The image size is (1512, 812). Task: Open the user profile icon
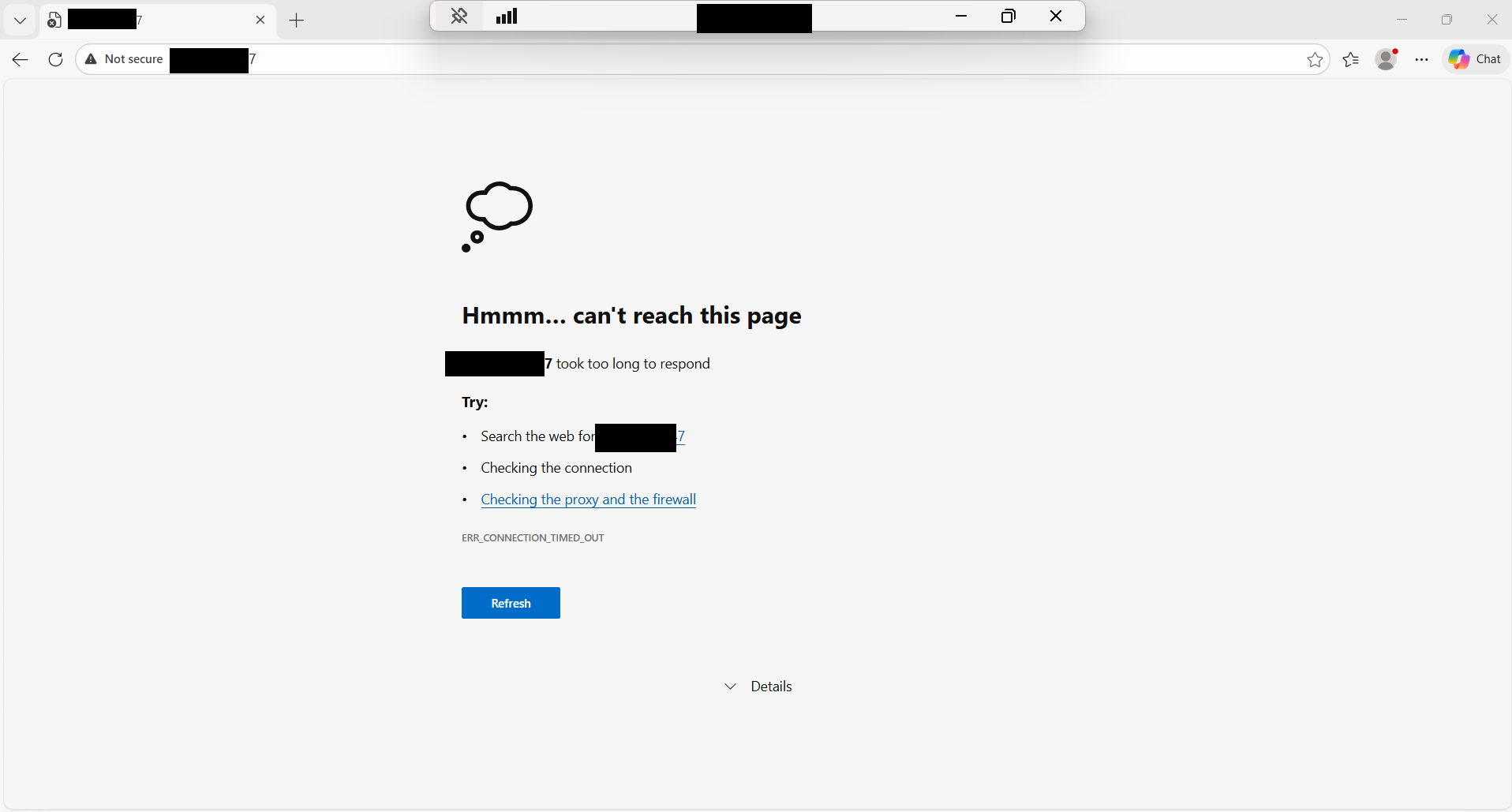1386,59
